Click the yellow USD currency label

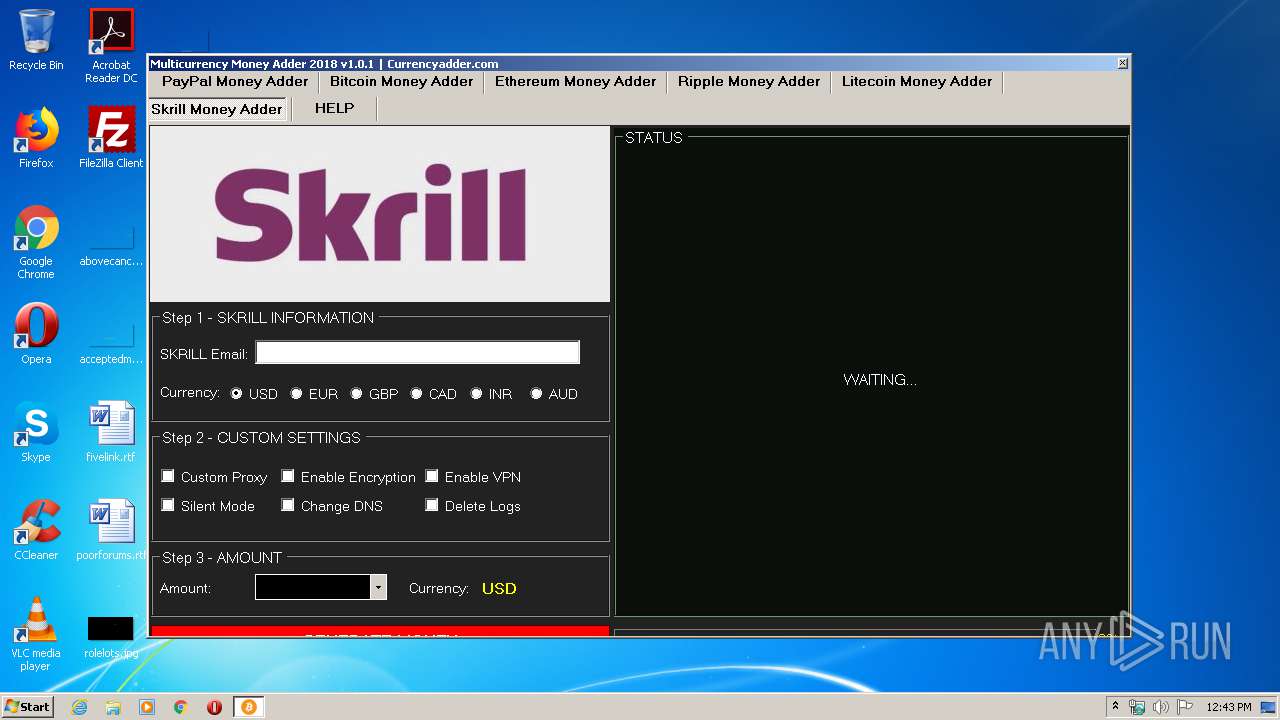(x=499, y=588)
